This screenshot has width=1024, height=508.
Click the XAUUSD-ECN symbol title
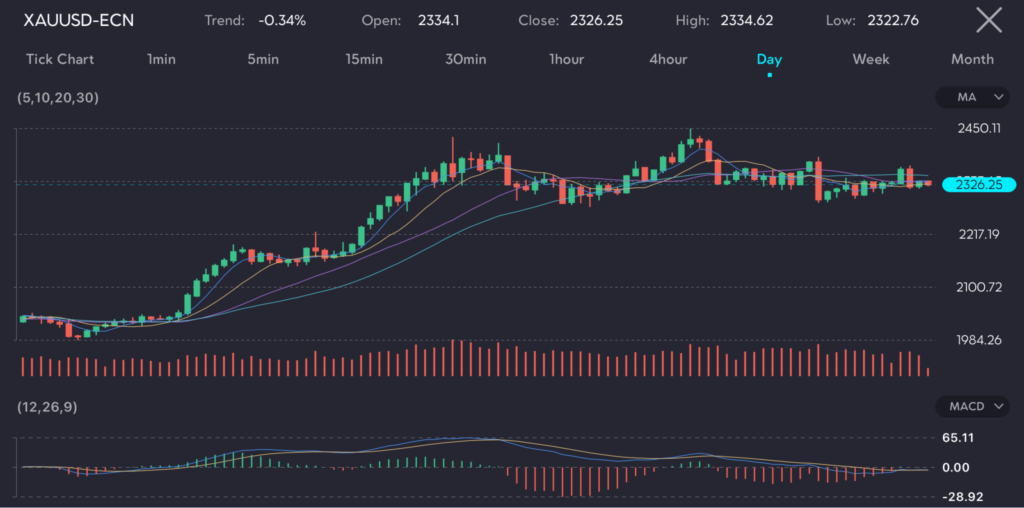[78, 20]
